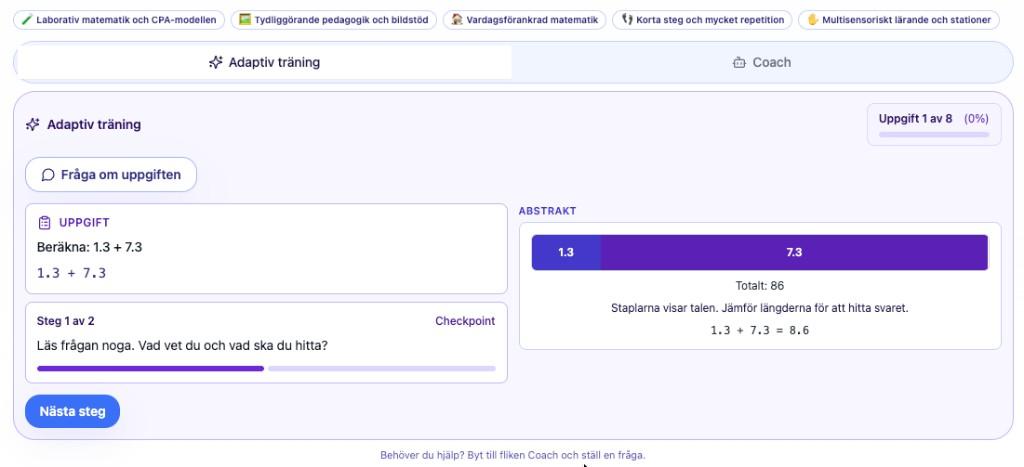Click the (0%) progress percentage
The height and width of the screenshot is (467, 1024).
pyautogui.click(x=976, y=119)
